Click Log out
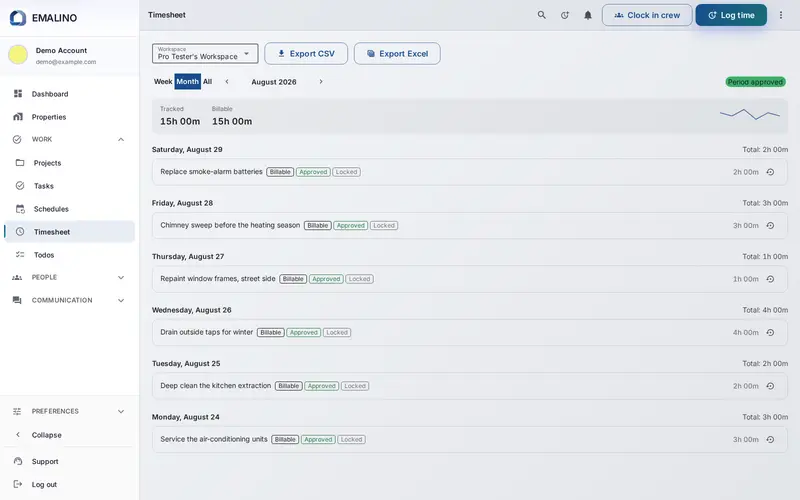The width and height of the screenshot is (800, 500). tap(69, 484)
